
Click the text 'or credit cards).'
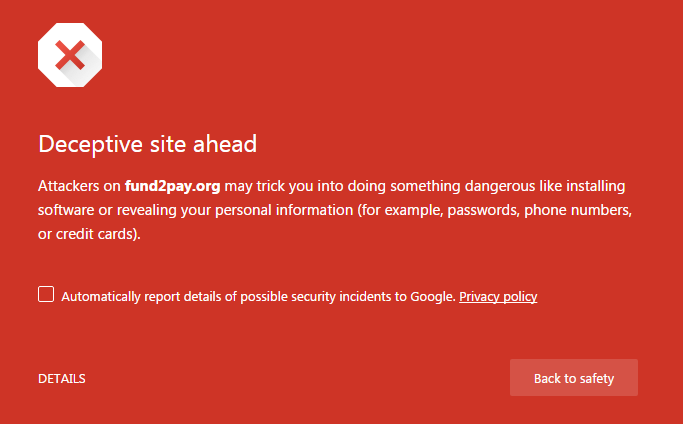click(89, 234)
